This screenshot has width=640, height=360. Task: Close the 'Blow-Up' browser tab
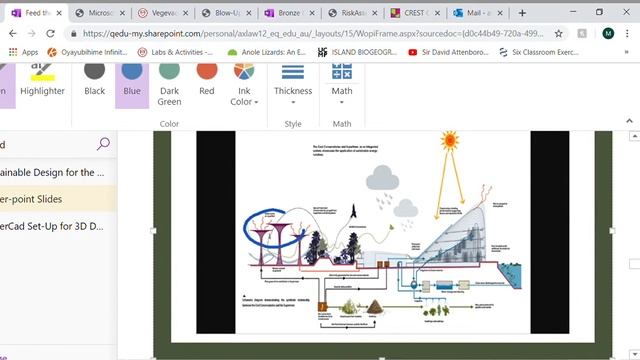(x=249, y=13)
